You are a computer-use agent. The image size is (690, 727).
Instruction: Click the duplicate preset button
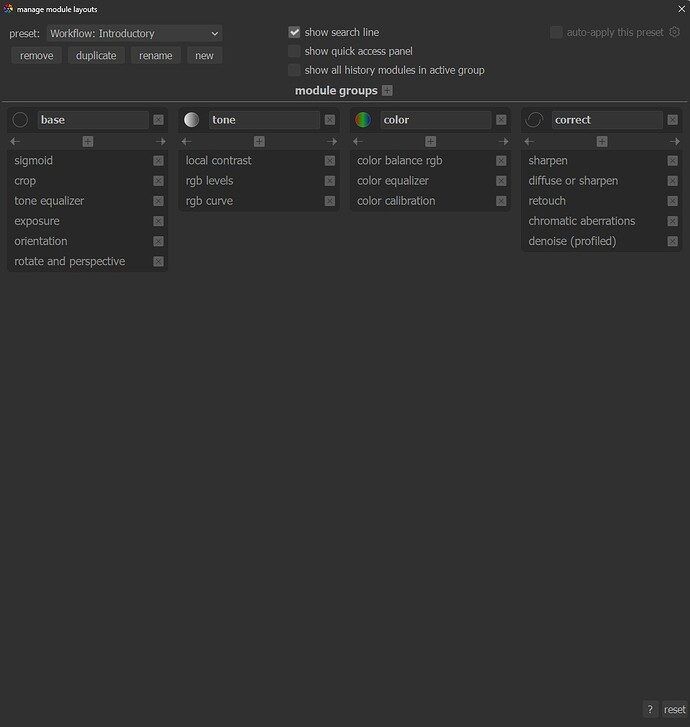coord(96,56)
